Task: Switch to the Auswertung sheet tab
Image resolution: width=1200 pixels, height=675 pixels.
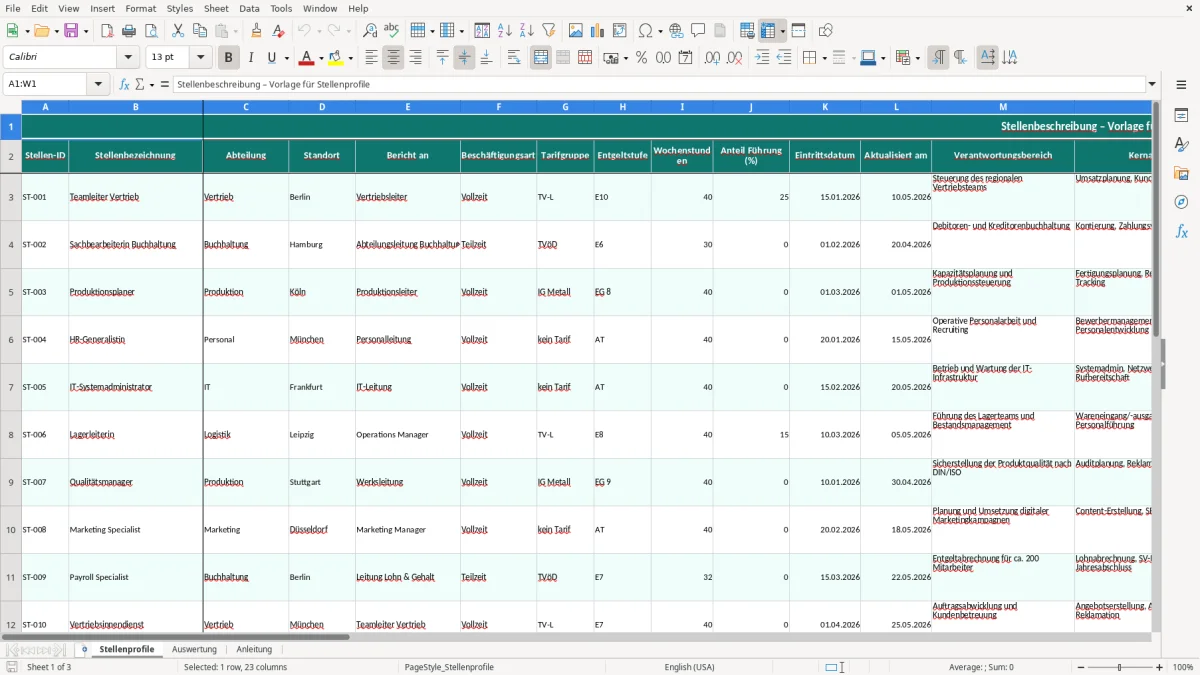Action: pyautogui.click(x=194, y=649)
